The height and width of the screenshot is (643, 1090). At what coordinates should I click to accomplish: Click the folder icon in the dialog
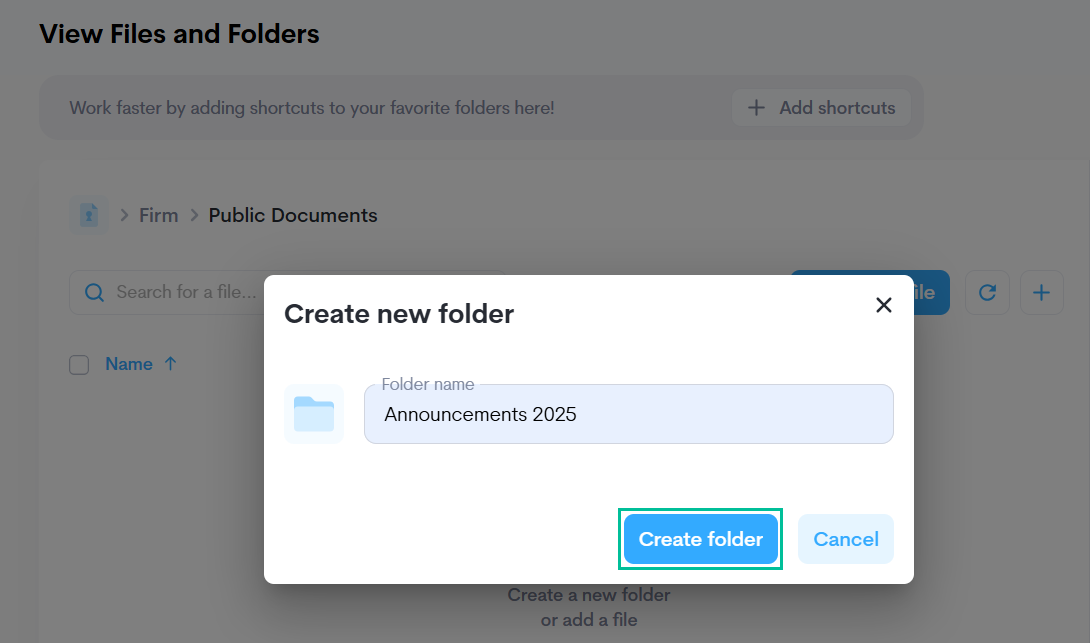[x=314, y=414]
